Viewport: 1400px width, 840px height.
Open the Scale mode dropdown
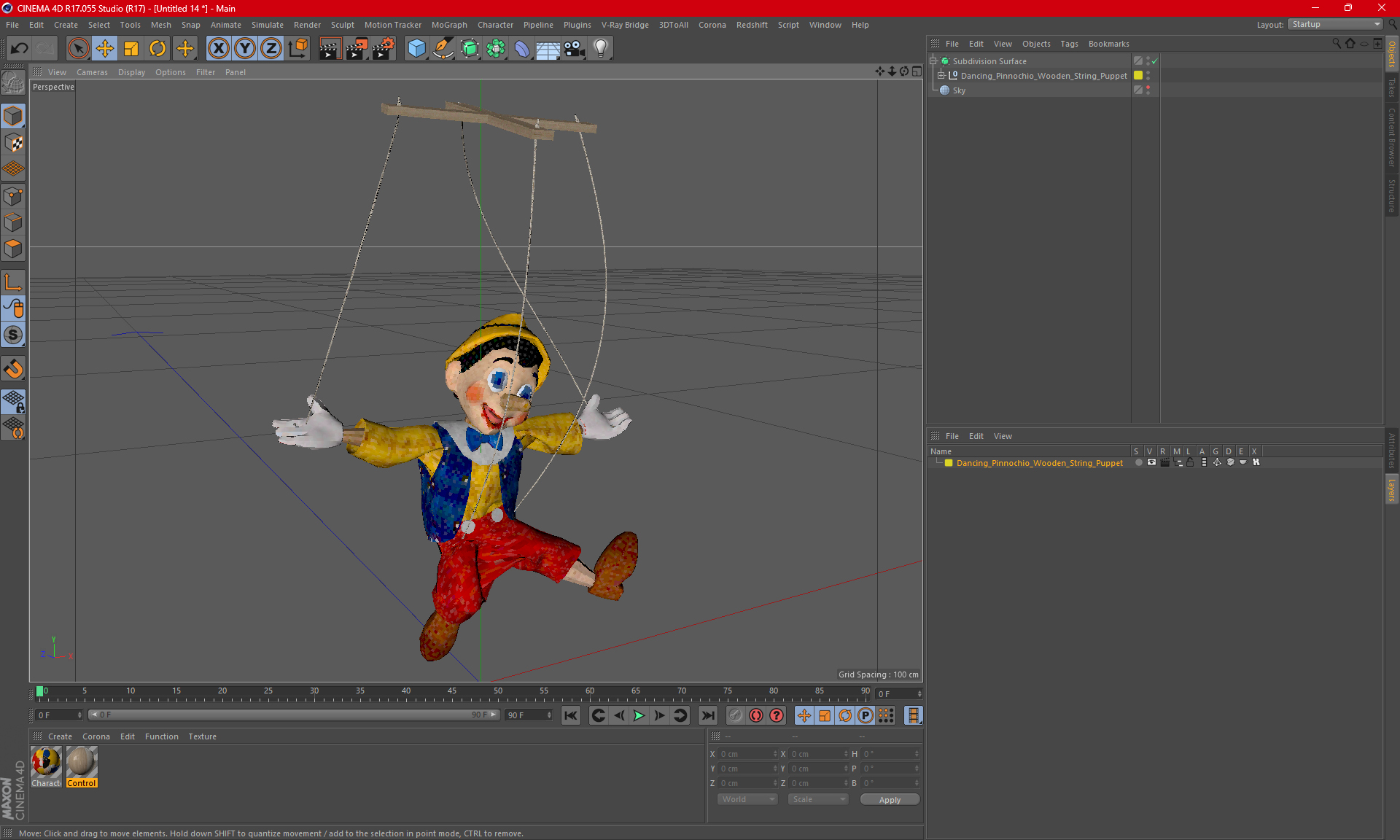point(818,799)
